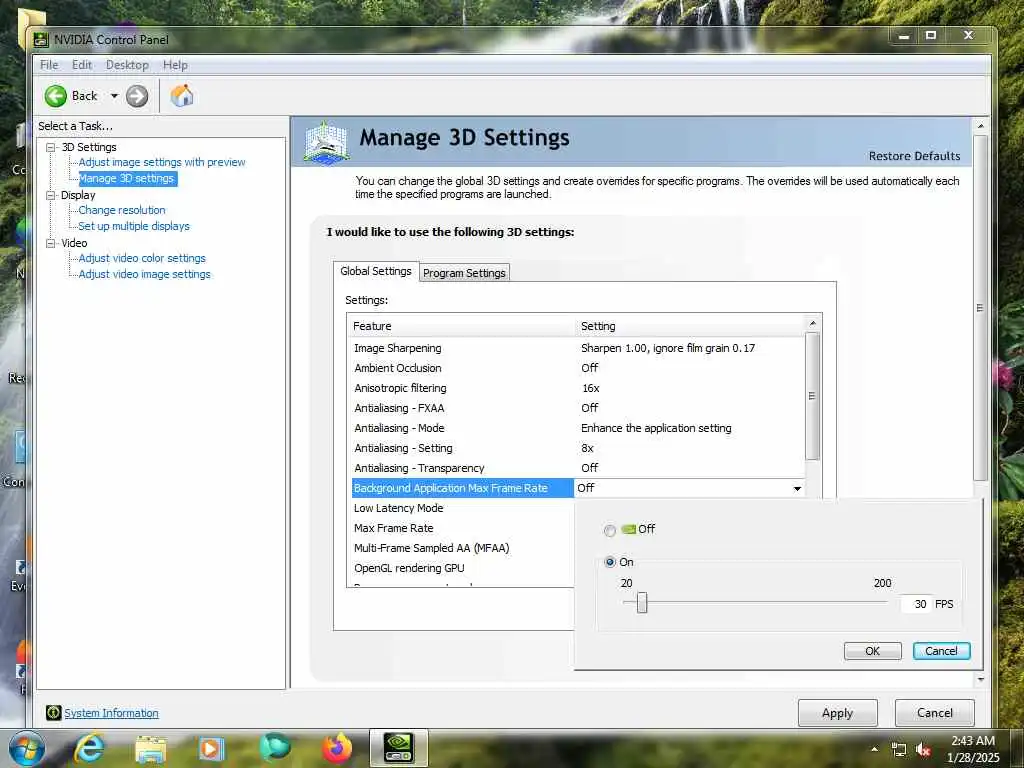Select the Antialiasing - FXAA row
This screenshot has width=1024, height=768.
(578, 408)
